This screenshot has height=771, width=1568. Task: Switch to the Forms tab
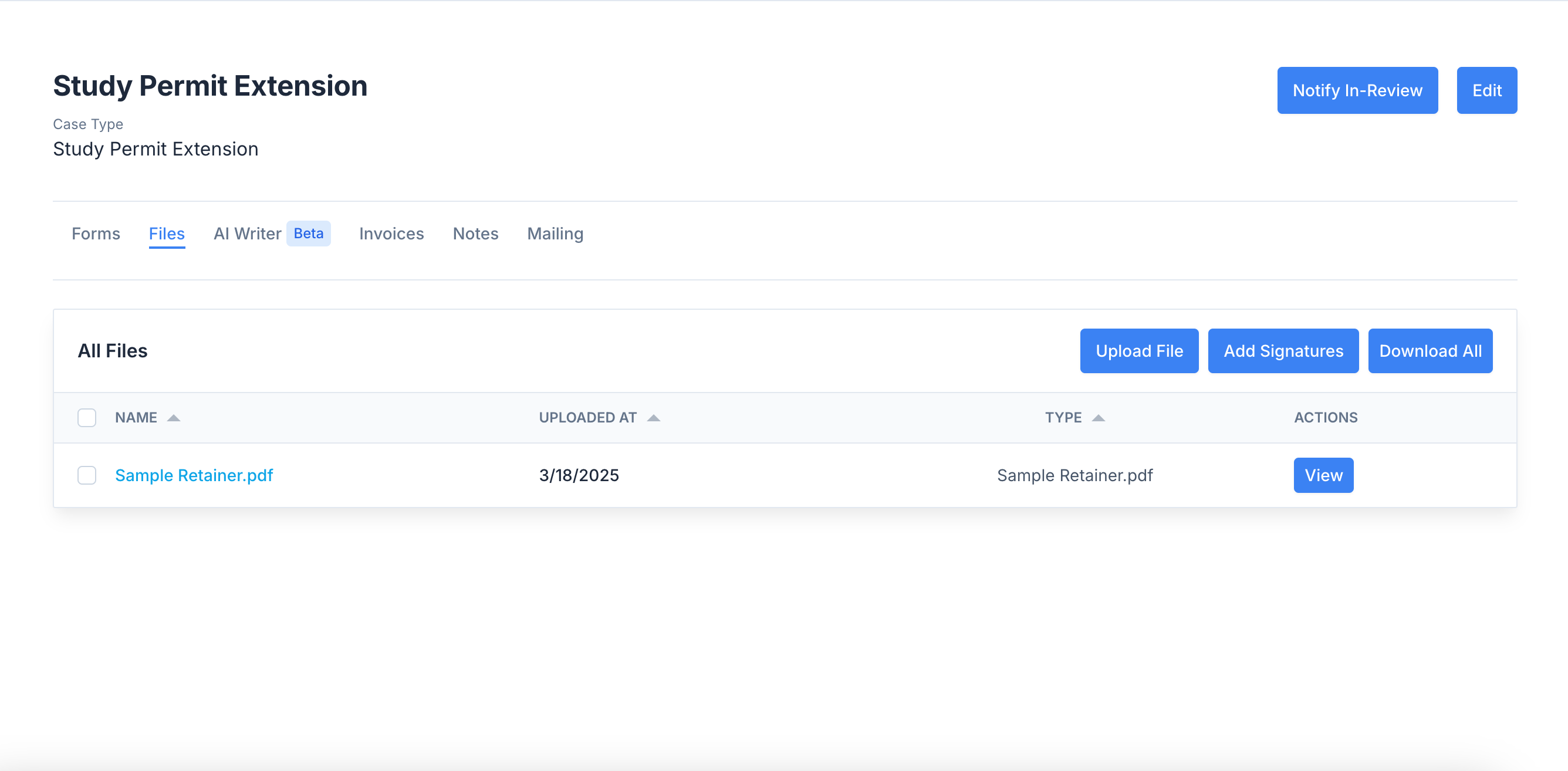[96, 234]
